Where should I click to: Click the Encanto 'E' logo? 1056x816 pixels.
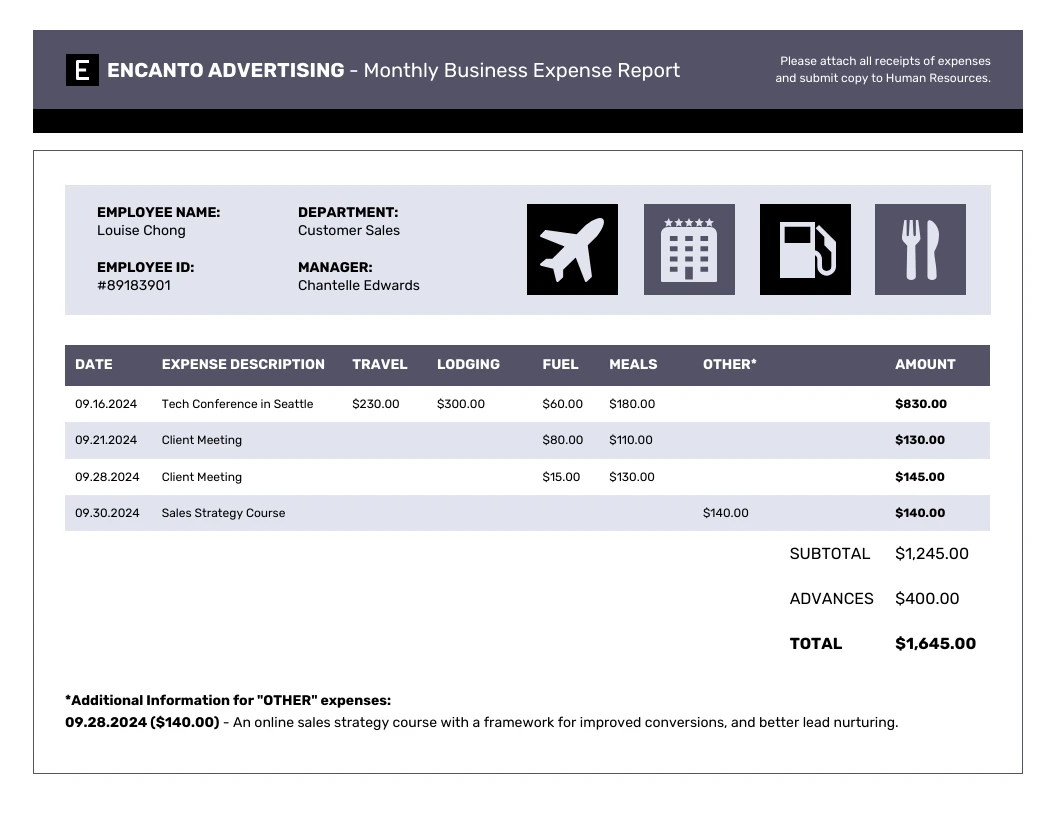tap(81, 70)
